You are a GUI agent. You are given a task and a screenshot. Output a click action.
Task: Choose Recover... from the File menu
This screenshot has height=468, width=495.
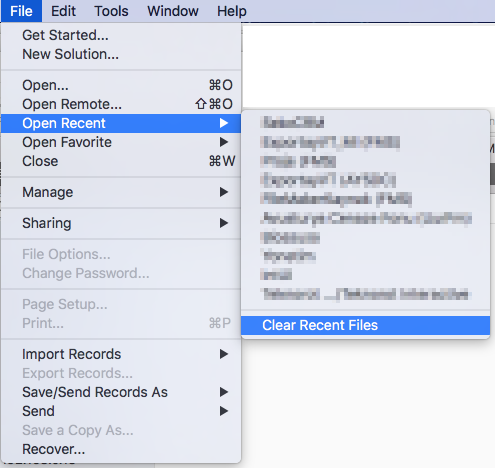coord(121,449)
